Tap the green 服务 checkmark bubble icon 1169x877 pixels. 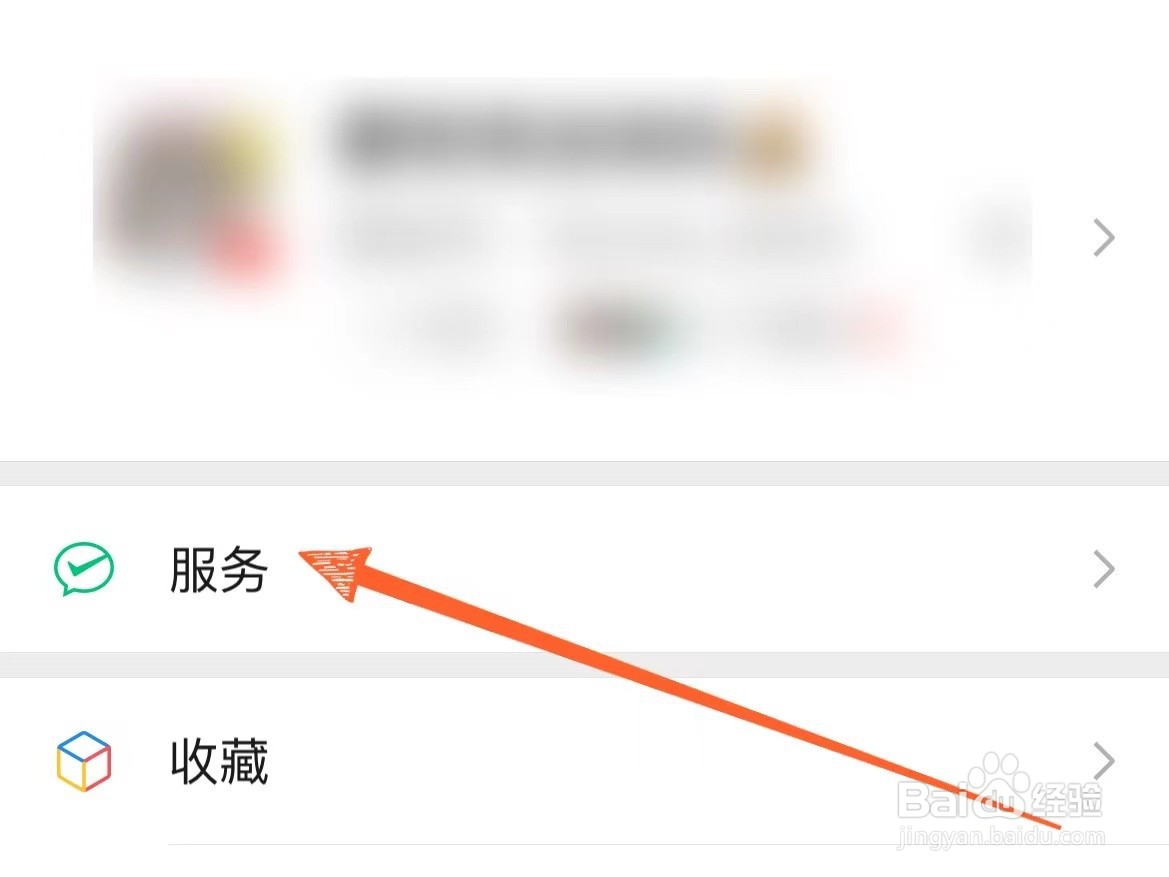[x=84, y=568]
